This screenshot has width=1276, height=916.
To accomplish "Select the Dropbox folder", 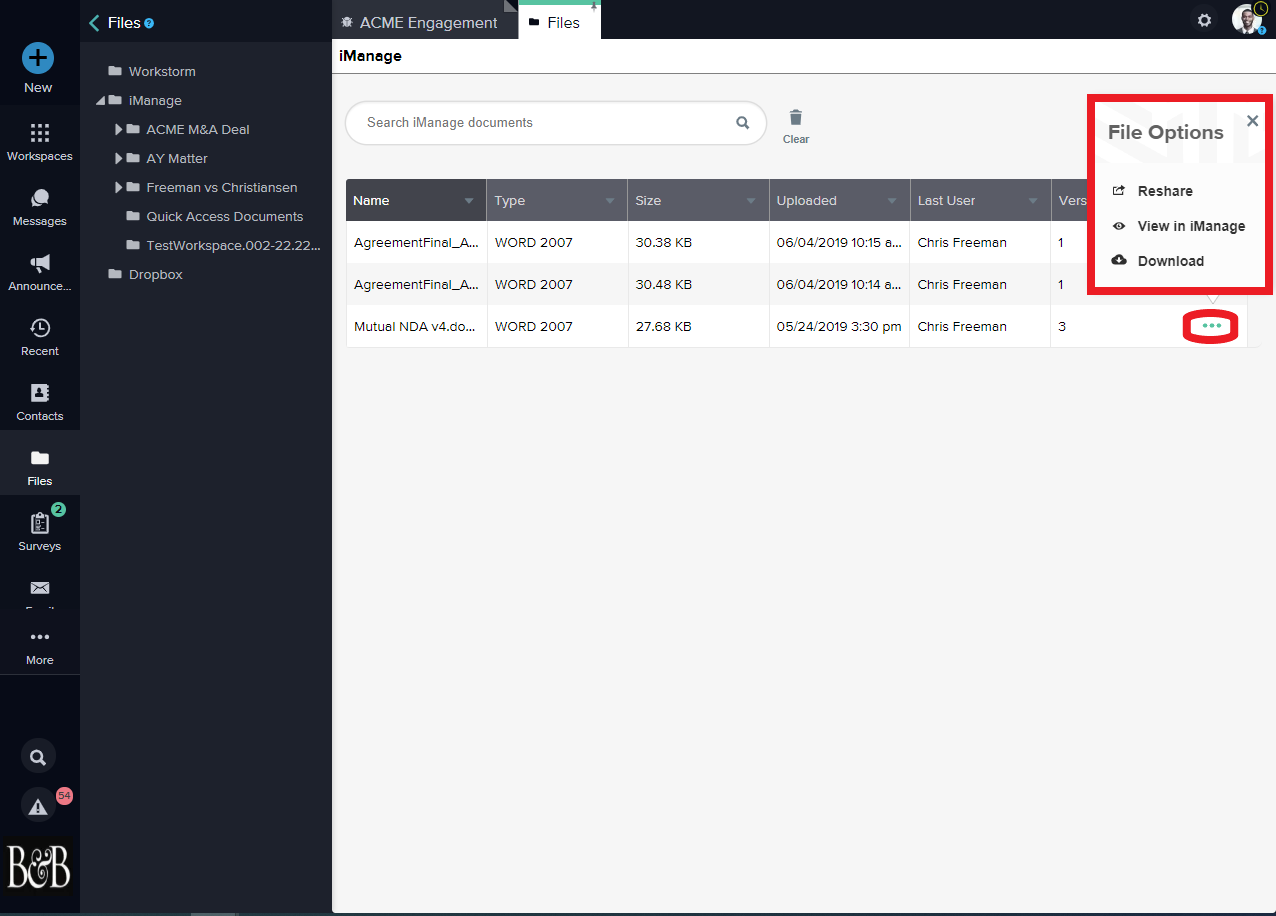I will pyautogui.click(x=155, y=275).
